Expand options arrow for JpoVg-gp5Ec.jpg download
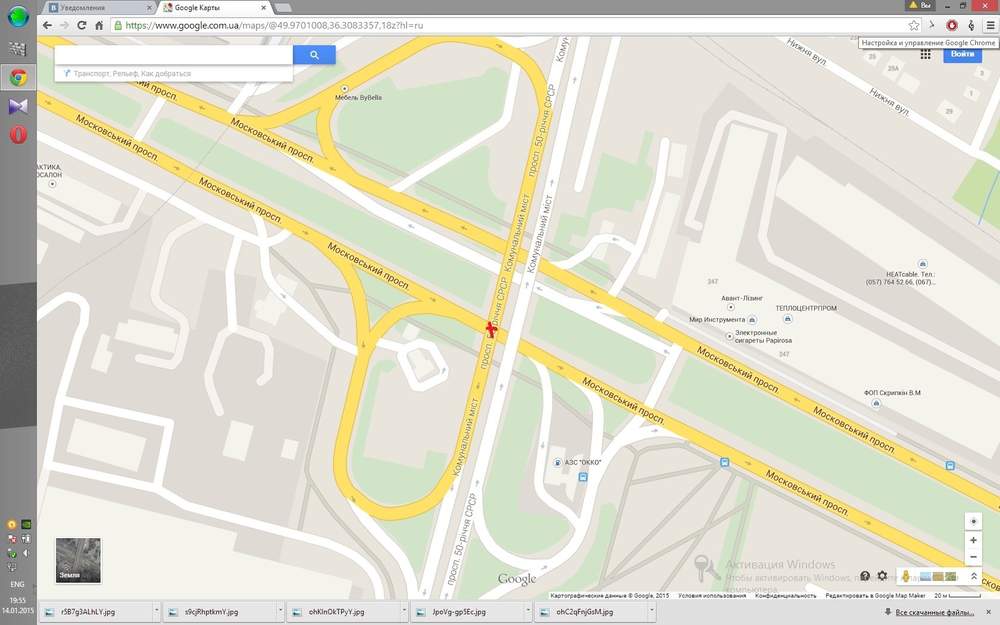 pos(527,612)
